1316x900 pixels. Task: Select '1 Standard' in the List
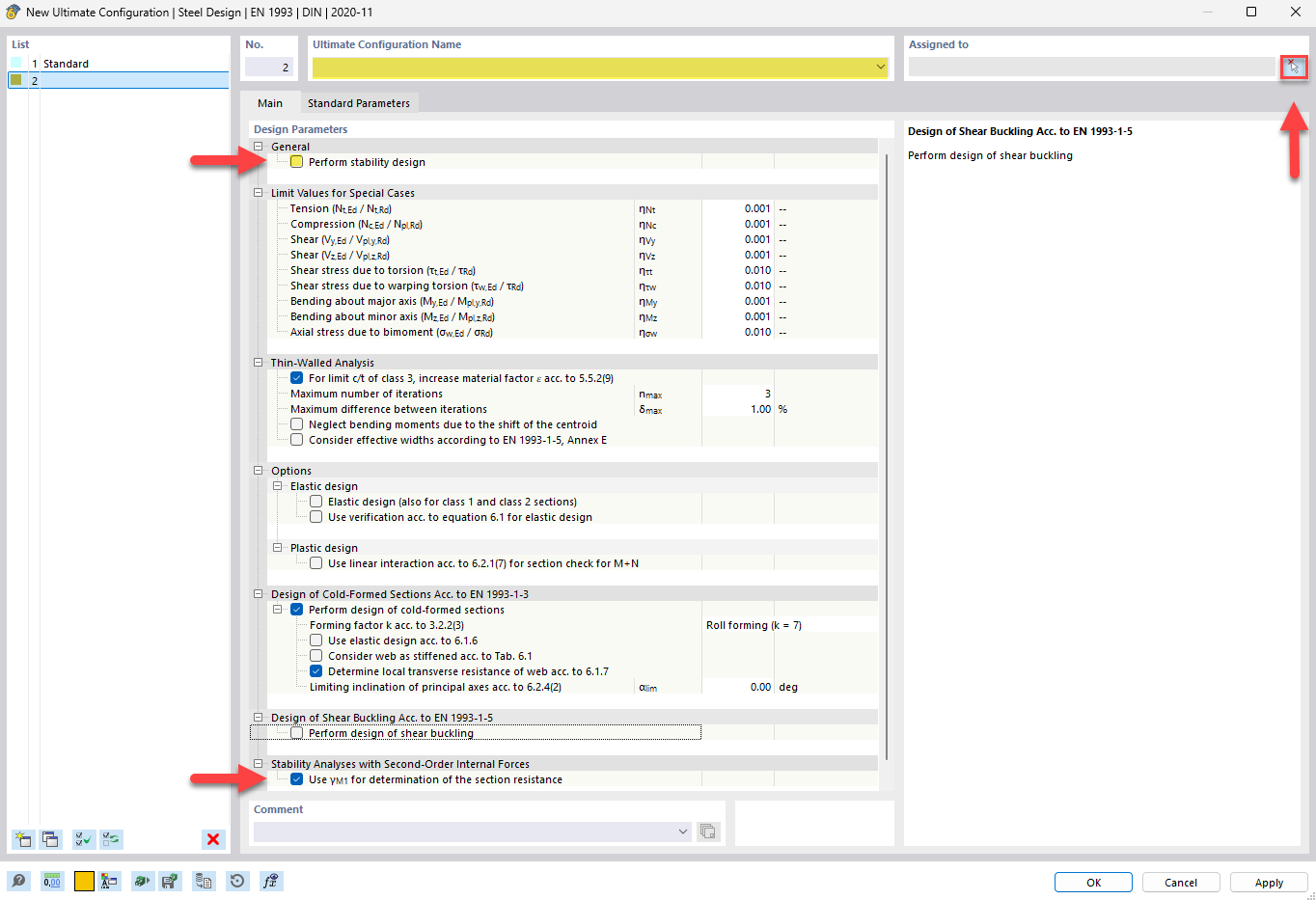pos(119,64)
